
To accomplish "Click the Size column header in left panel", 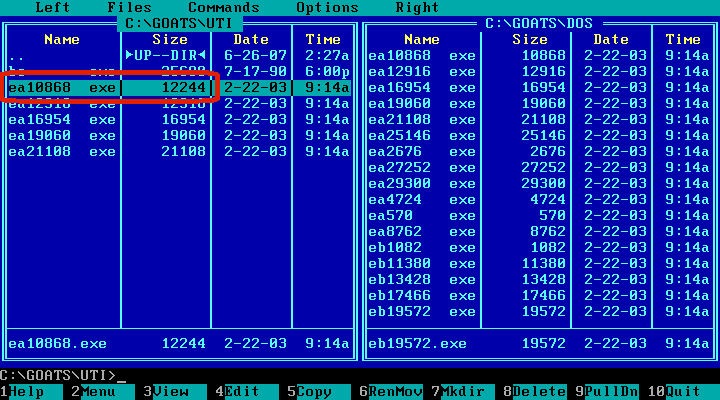I will pyautogui.click(x=170, y=39).
